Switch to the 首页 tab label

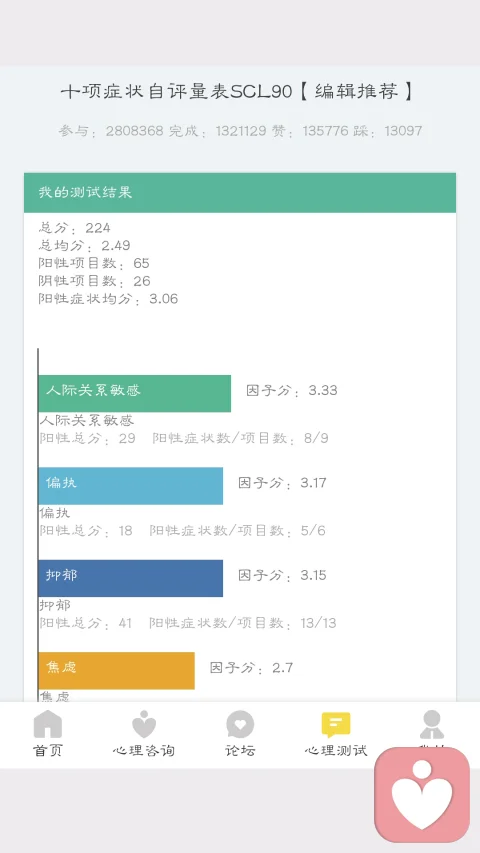pyautogui.click(x=48, y=751)
